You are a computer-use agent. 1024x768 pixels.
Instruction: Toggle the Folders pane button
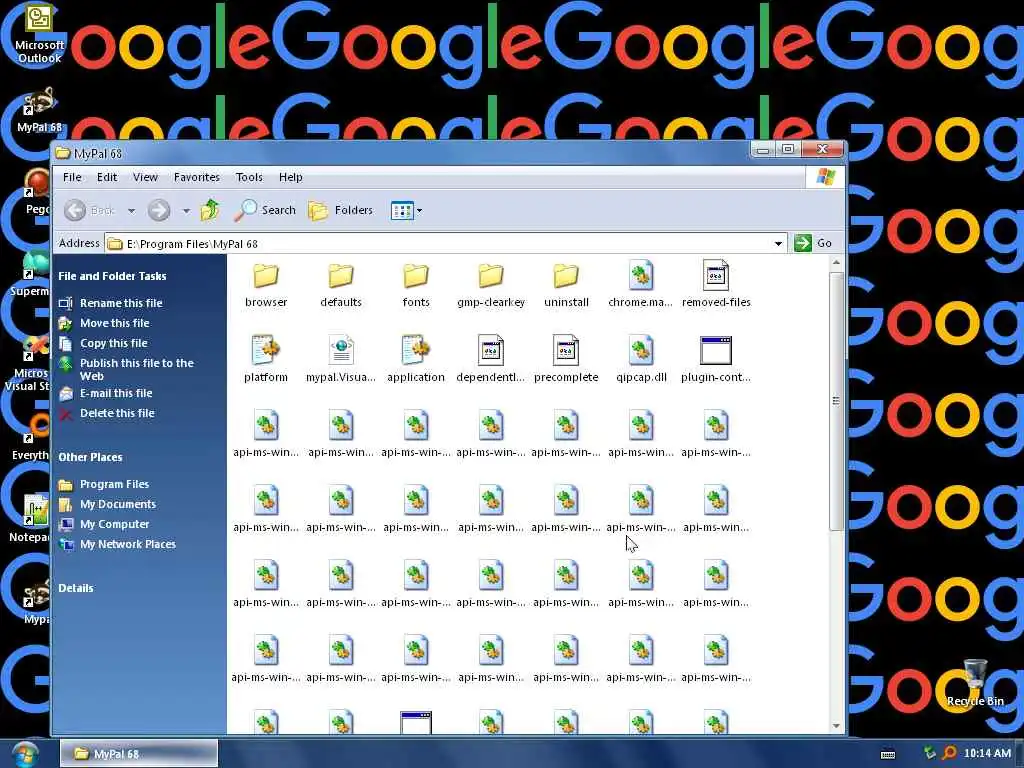coord(341,210)
